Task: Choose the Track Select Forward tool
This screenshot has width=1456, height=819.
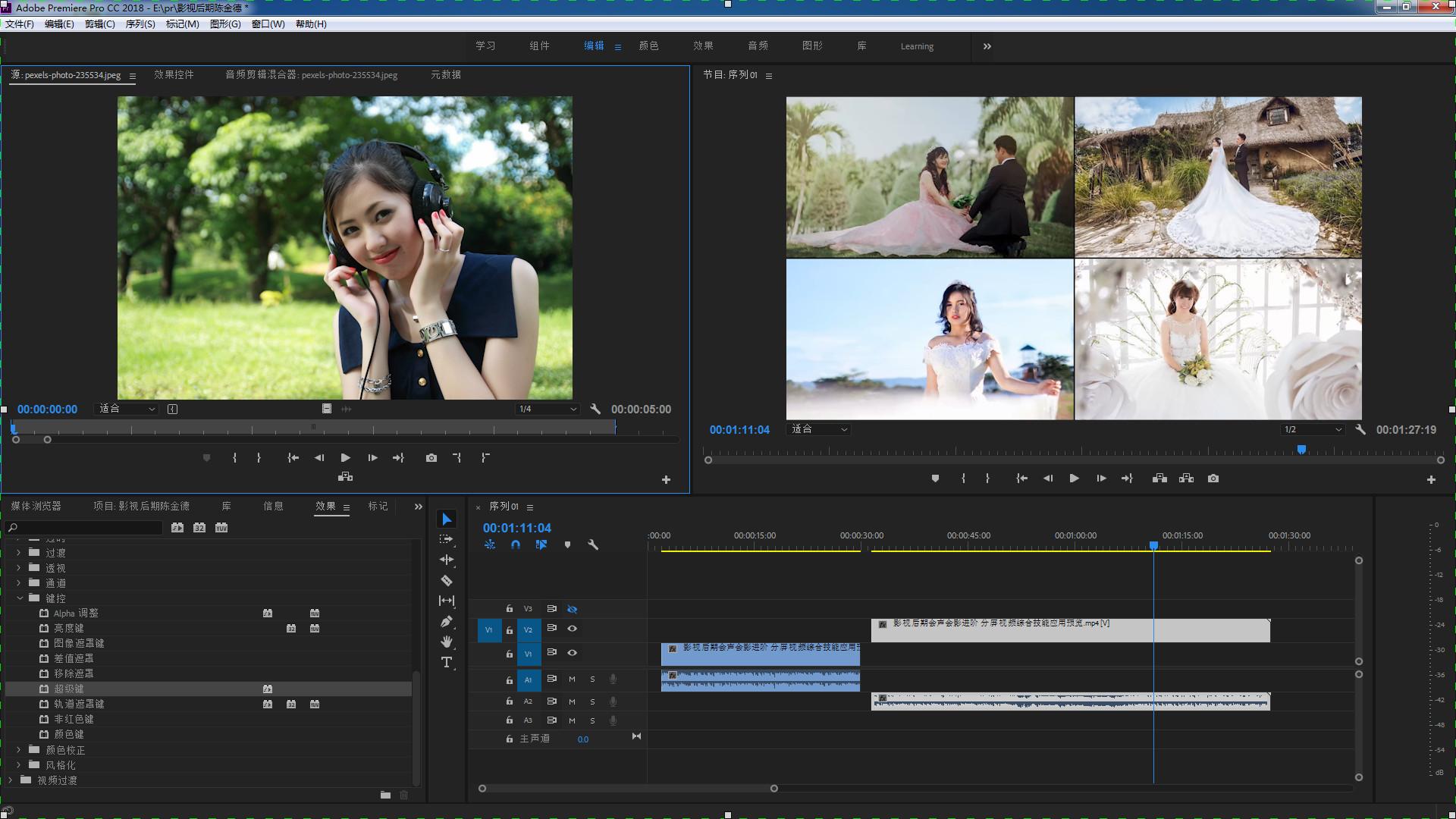Action: (447, 539)
